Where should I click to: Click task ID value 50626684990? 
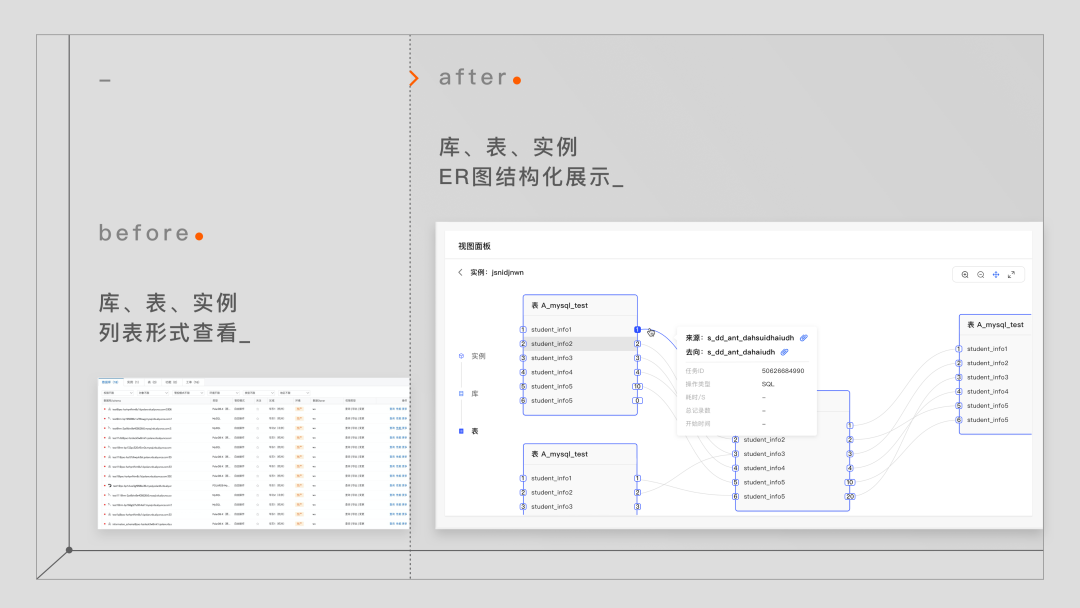pyautogui.click(x=782, y=371)
